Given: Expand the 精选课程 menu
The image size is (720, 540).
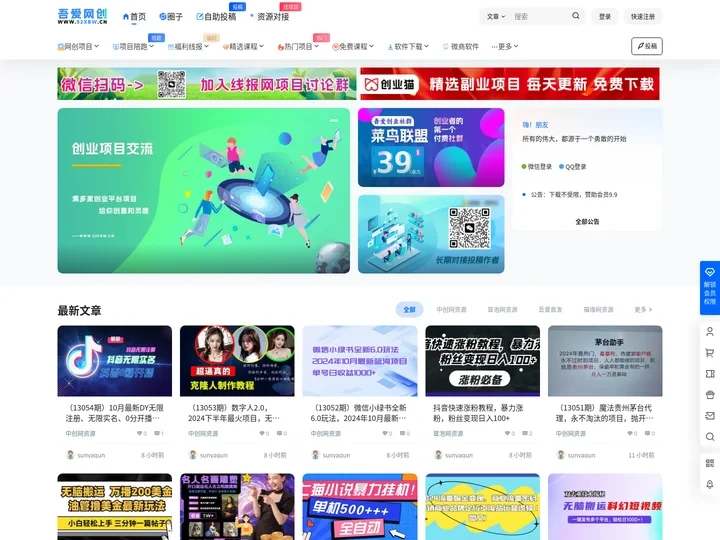Looking at the screenshot, I should pyautogui.click(x=243, y=46).
